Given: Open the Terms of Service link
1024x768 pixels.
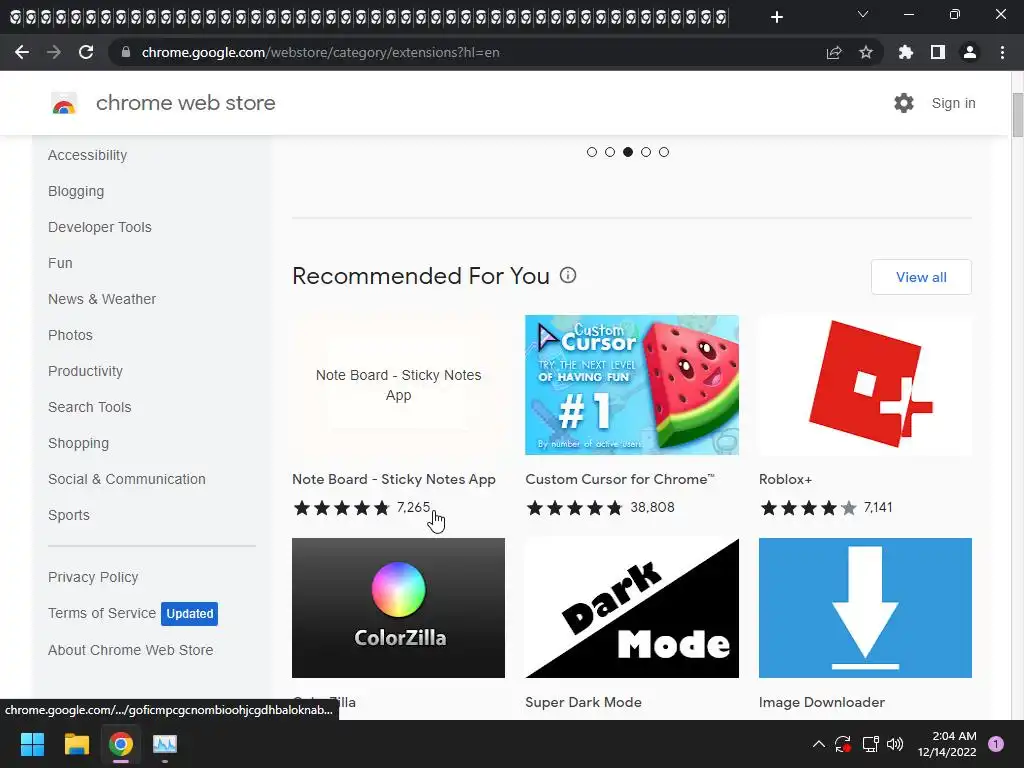Looking at the screenshot, I should click(x=102, y=613).
